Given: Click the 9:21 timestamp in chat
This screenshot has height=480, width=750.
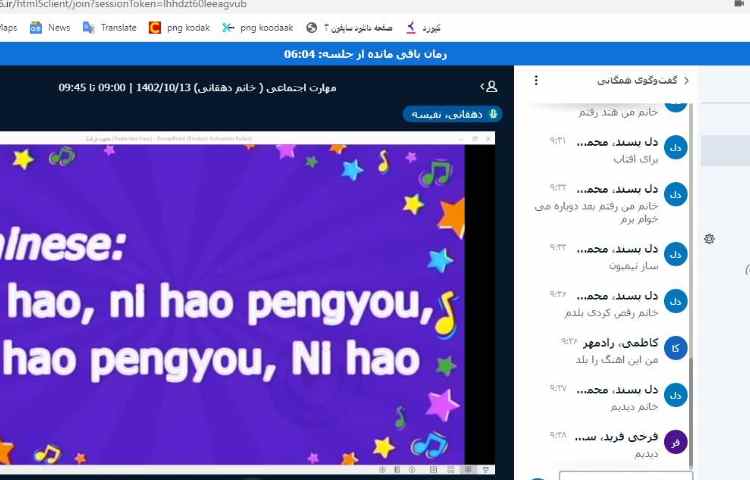Looking at the screenshot, I should tap(558, 141).
